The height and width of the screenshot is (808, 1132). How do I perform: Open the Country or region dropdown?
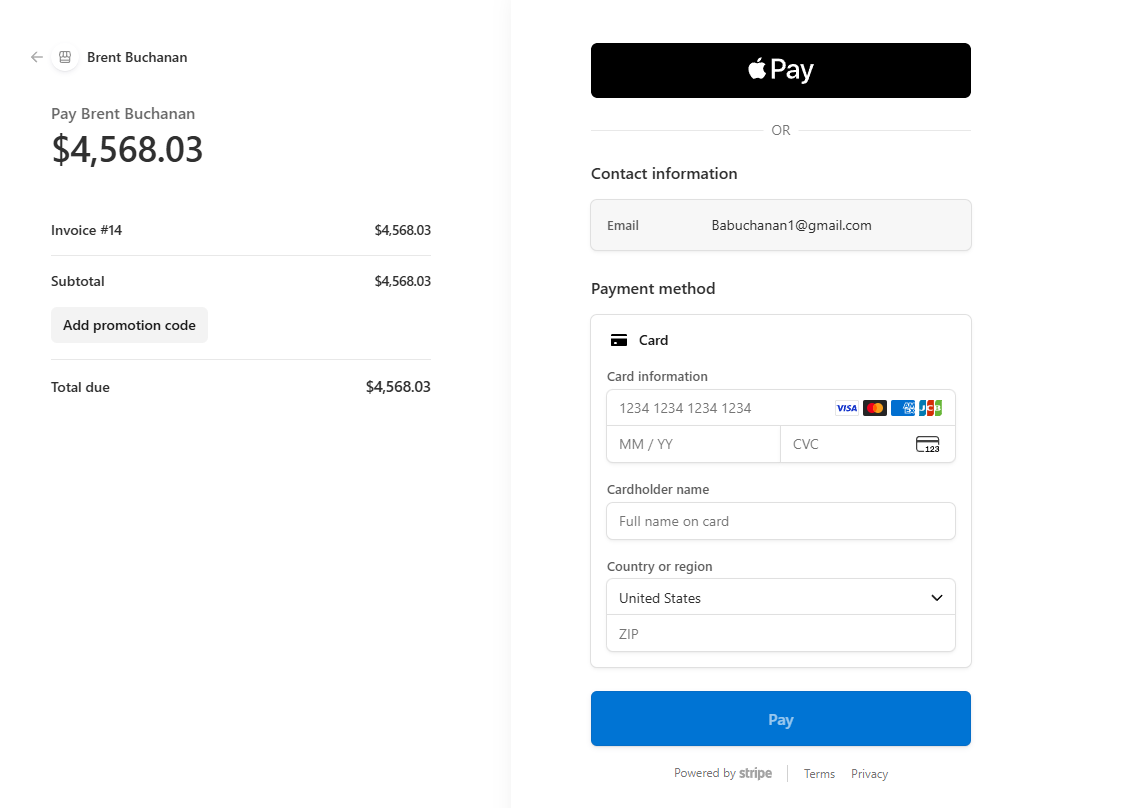coord(780,597)
